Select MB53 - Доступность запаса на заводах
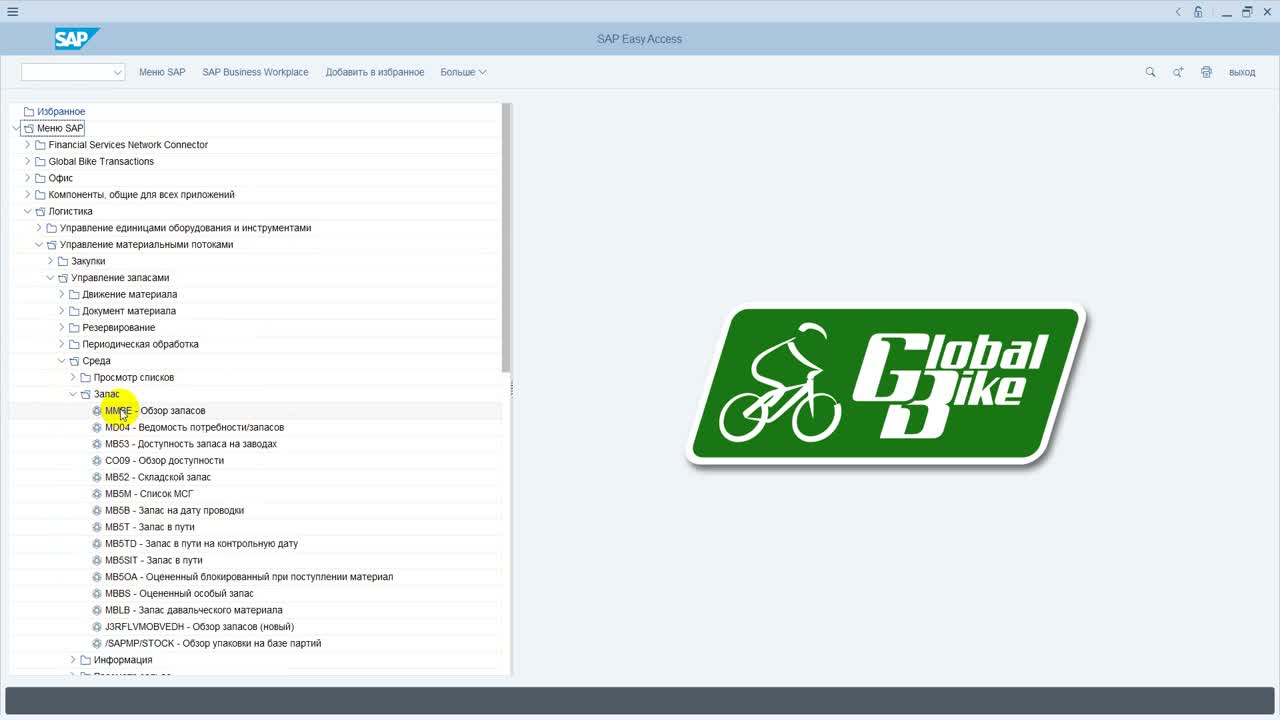Screen dimensions: 1280x720 pos(191,444)
